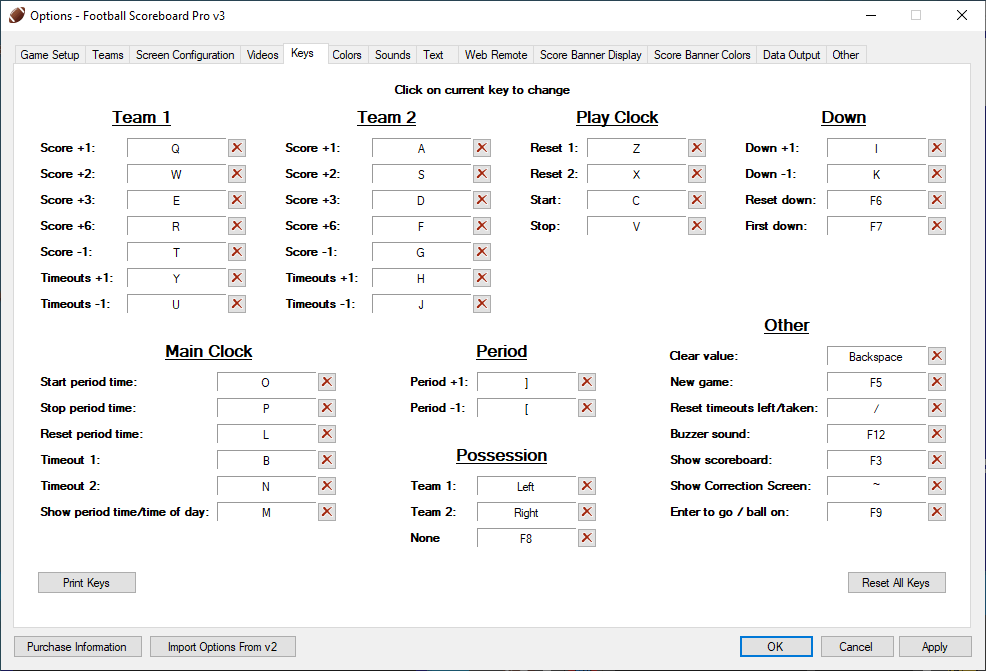Open Import Options From v2
Viewport: 986px width, 671px height.
222,647
